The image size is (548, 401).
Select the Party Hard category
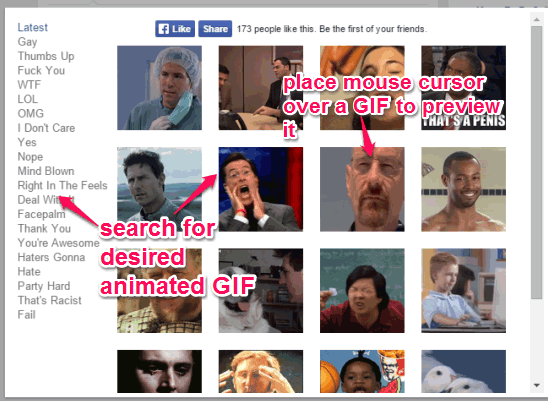tap(44, 286)
